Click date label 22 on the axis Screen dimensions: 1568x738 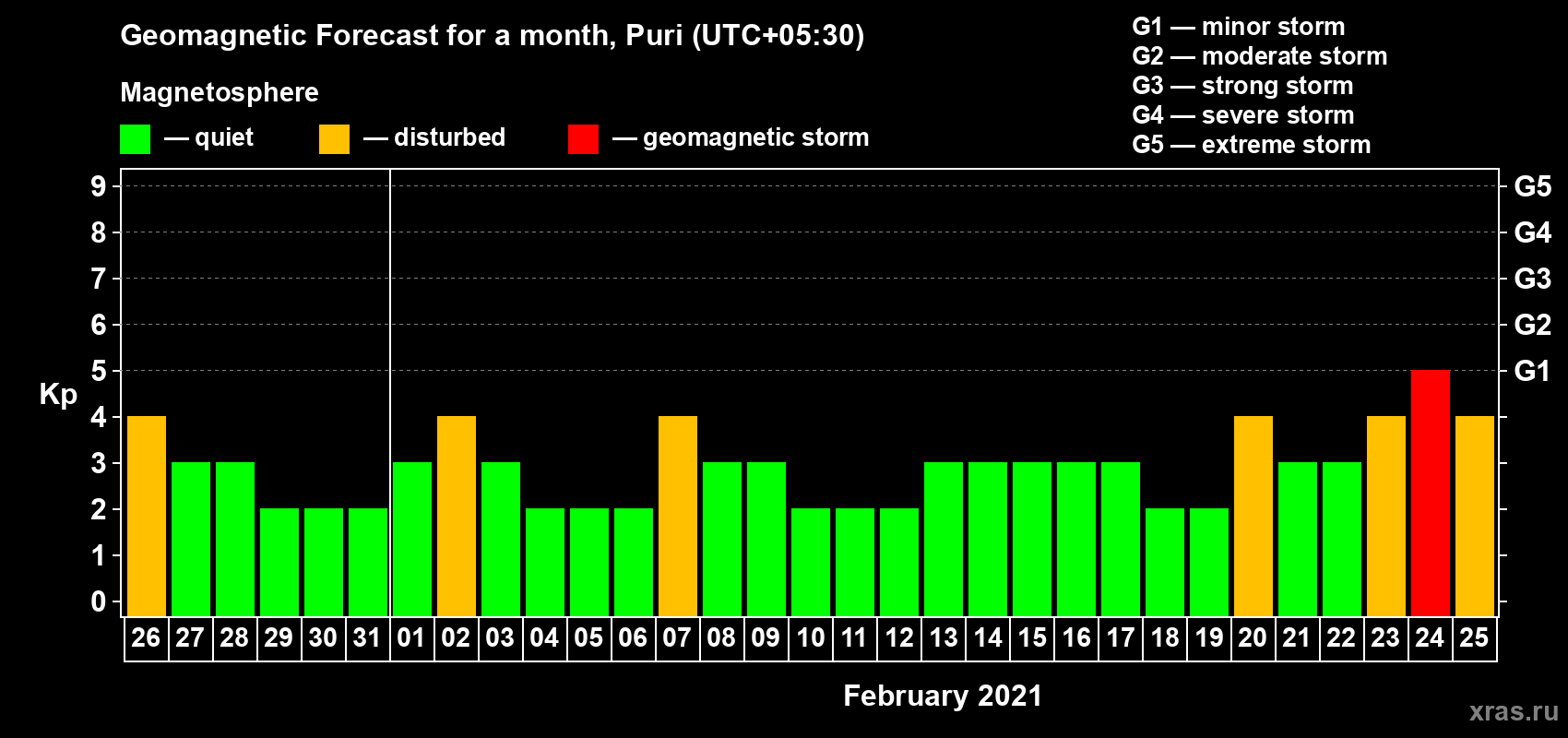click(1341, 637)
